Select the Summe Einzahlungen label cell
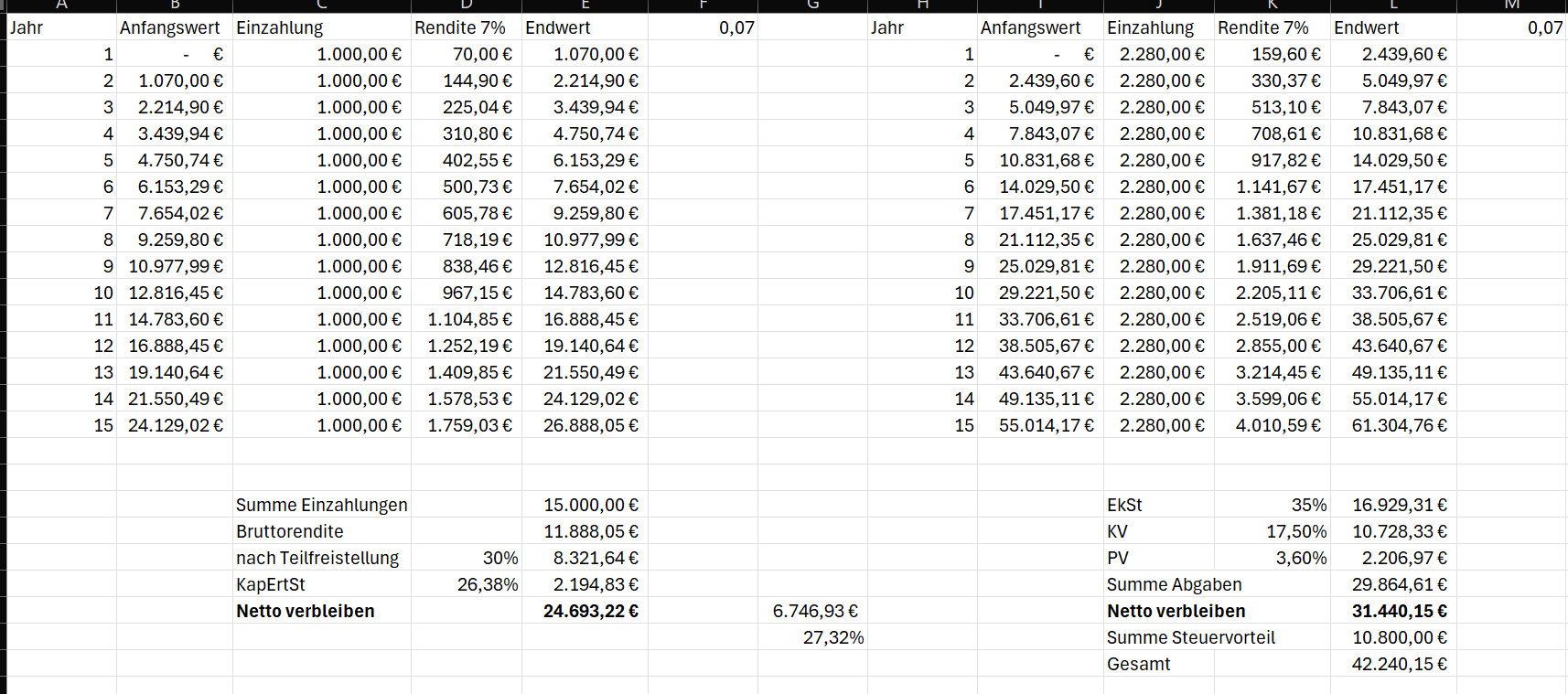Screen dimensions: 1568x694 tap(321, 505)
